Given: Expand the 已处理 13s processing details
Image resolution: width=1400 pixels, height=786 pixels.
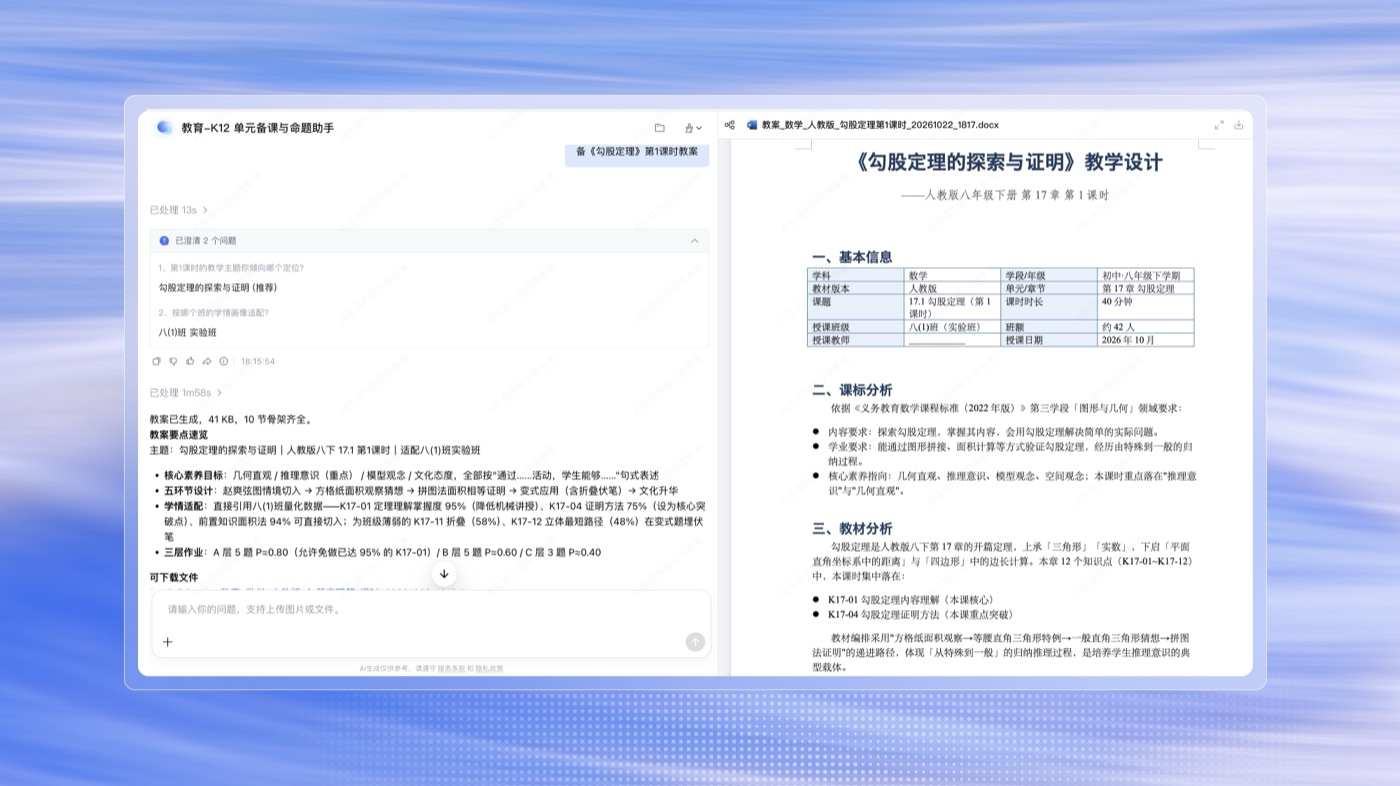Looking at the screenshot, I should pos(179,210).
